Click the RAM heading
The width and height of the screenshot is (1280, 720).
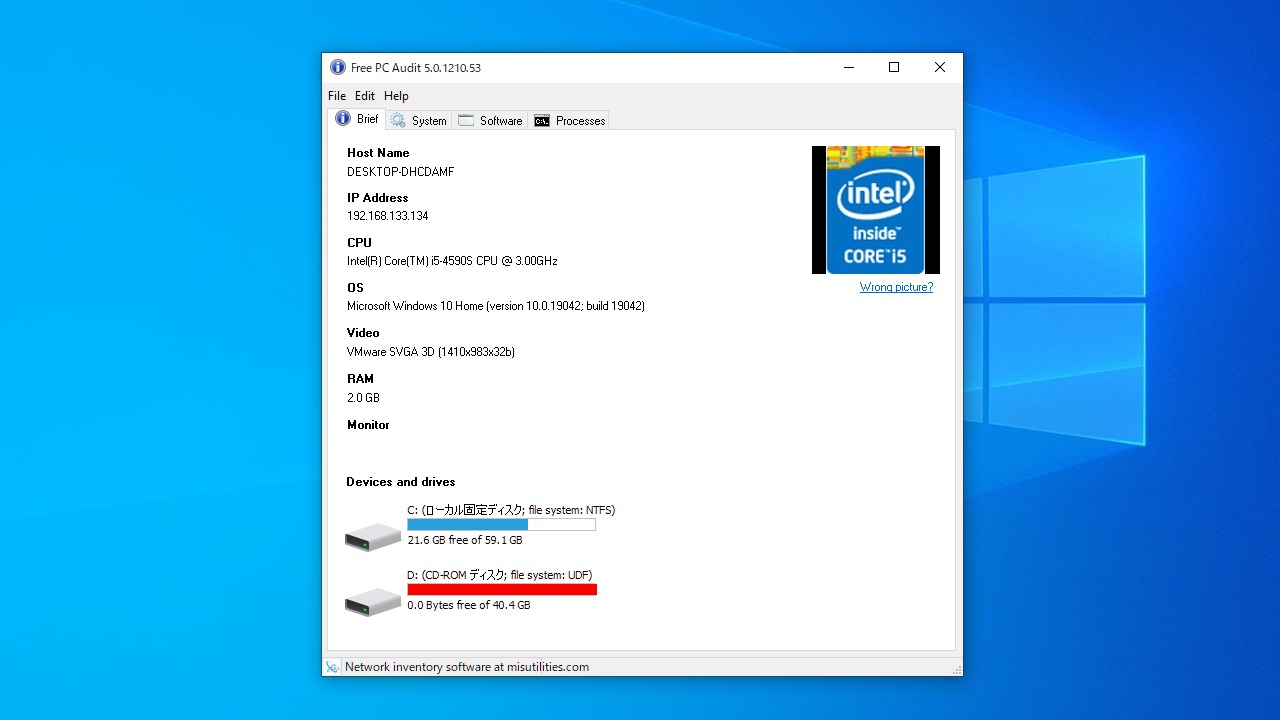pyautogui.click(x=360, y=379)
